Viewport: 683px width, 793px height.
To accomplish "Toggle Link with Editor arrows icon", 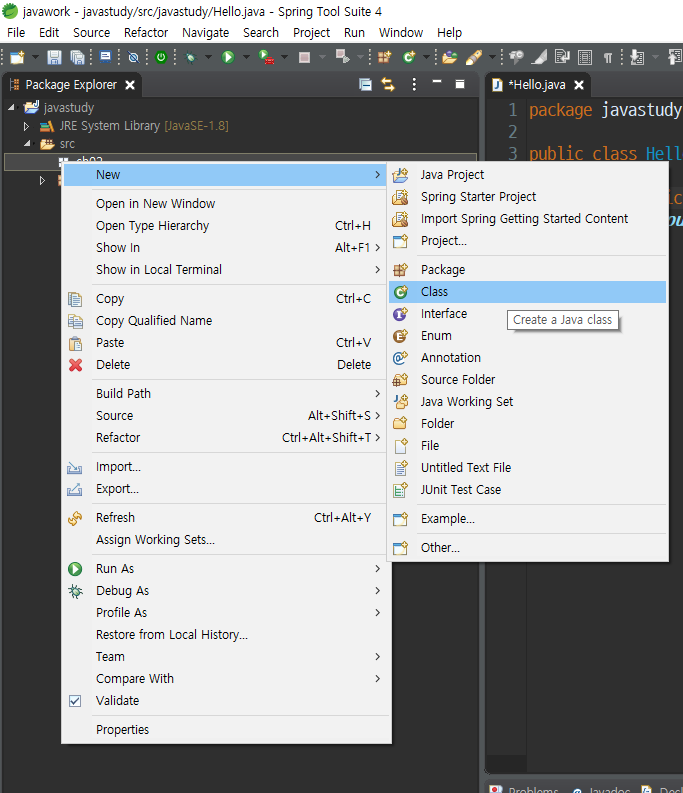I will tap(388, 84).
